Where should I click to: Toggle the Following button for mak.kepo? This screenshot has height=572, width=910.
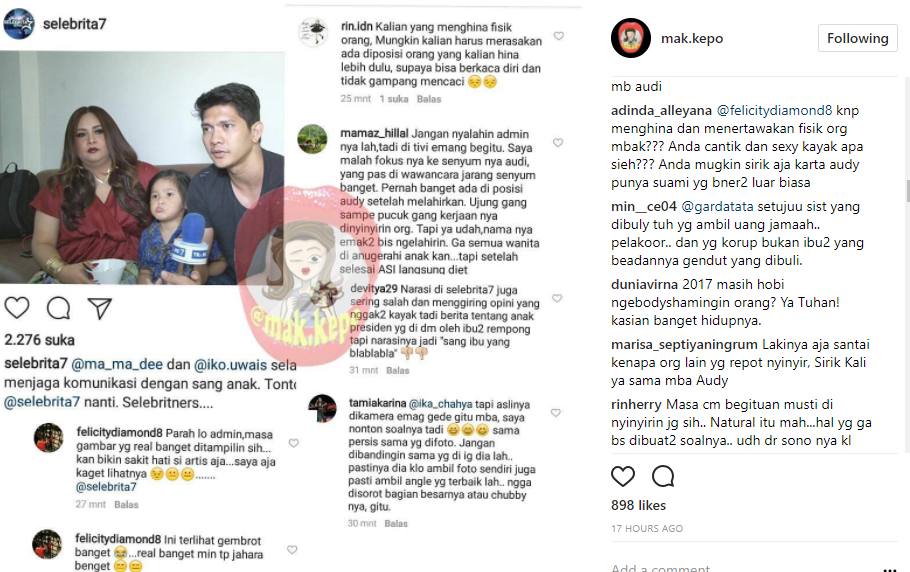858,38
